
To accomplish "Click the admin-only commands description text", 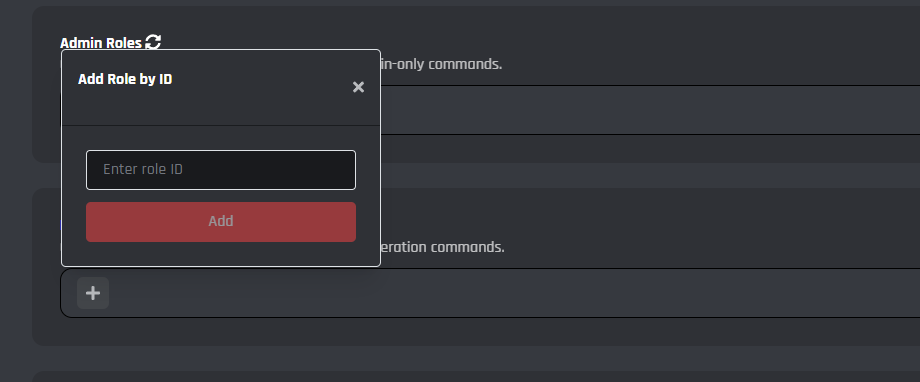I will [x=441, y=64].
